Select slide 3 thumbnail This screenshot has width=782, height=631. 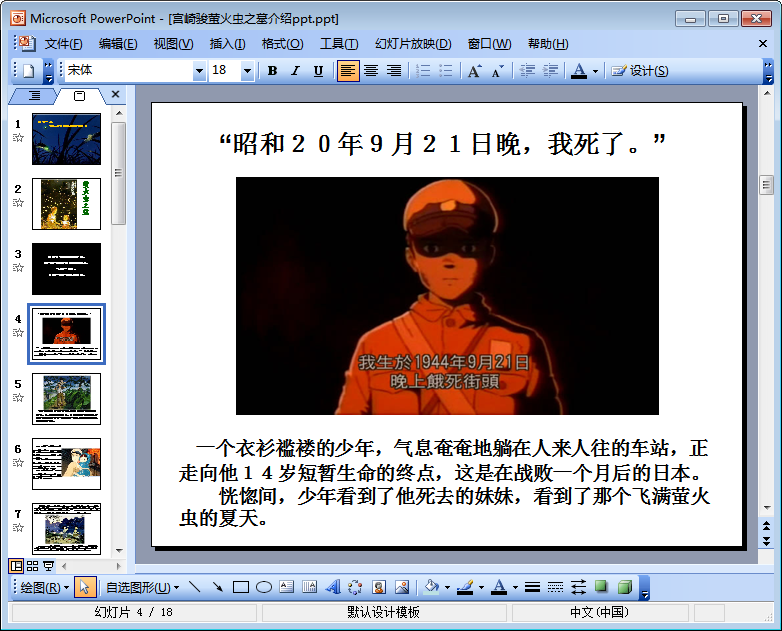66,269
